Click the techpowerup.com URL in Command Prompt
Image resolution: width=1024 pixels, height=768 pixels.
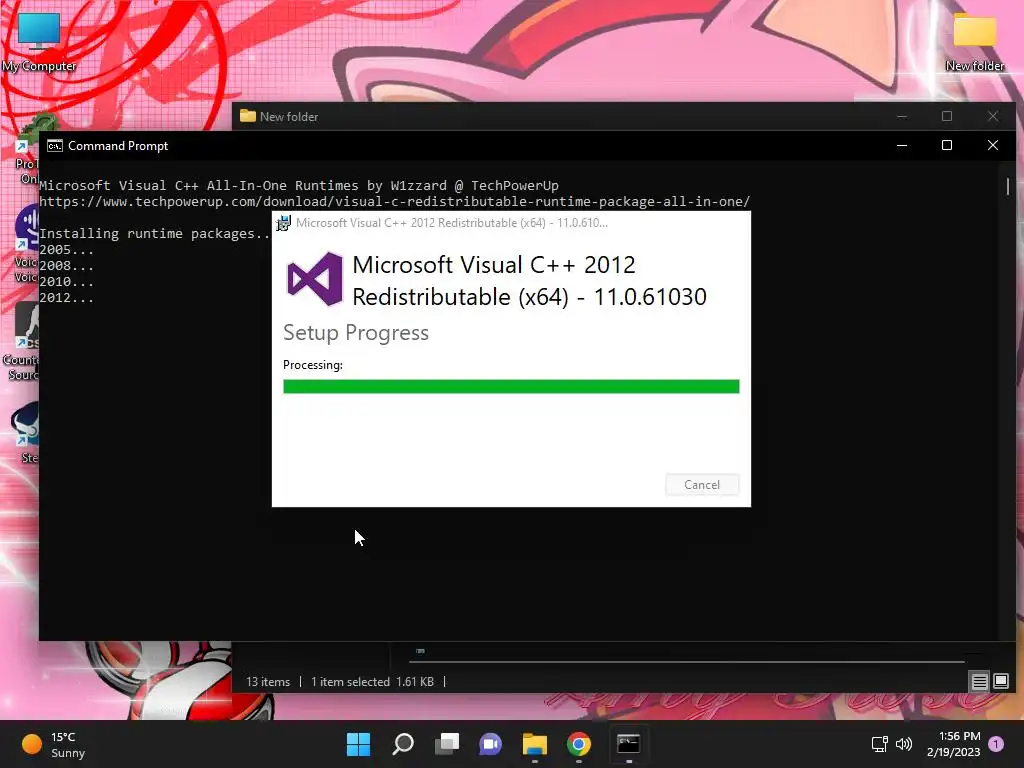(x=394, y=201)
